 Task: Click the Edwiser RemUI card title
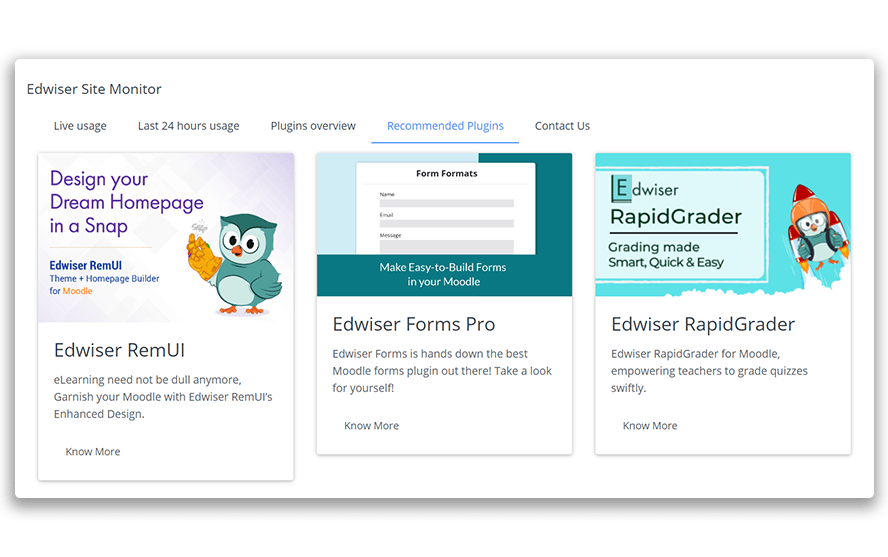coord(119,350)
